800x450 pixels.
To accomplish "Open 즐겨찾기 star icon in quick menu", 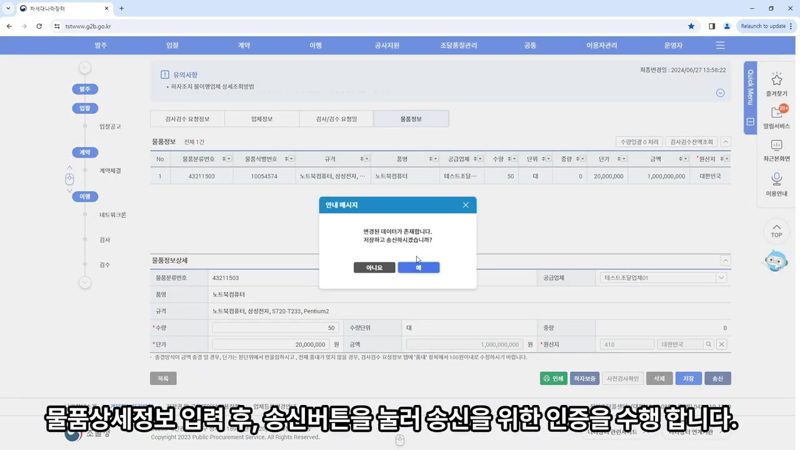I will (776, 84).
